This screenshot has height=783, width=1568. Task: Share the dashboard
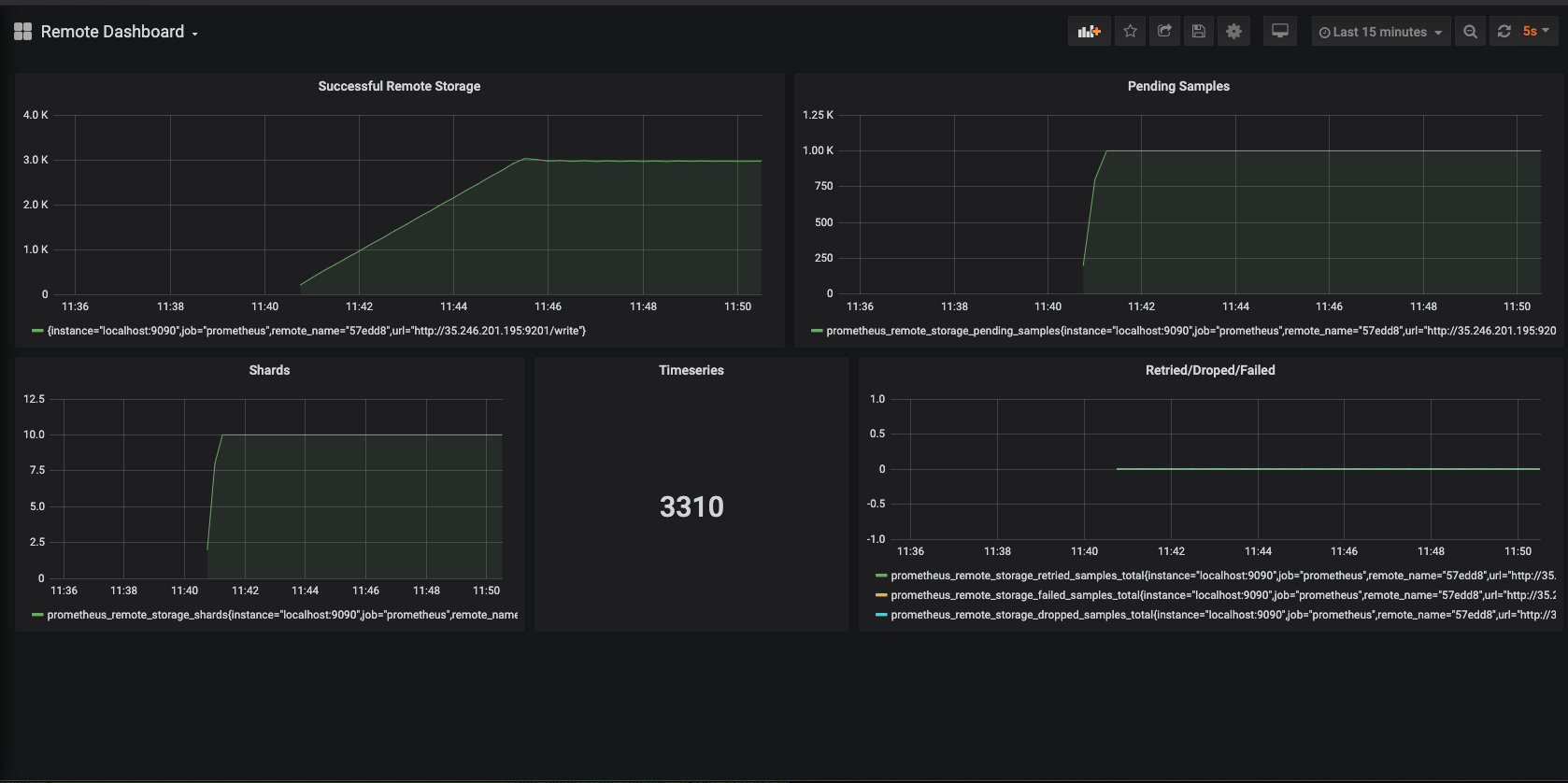tap(1164, 31)
